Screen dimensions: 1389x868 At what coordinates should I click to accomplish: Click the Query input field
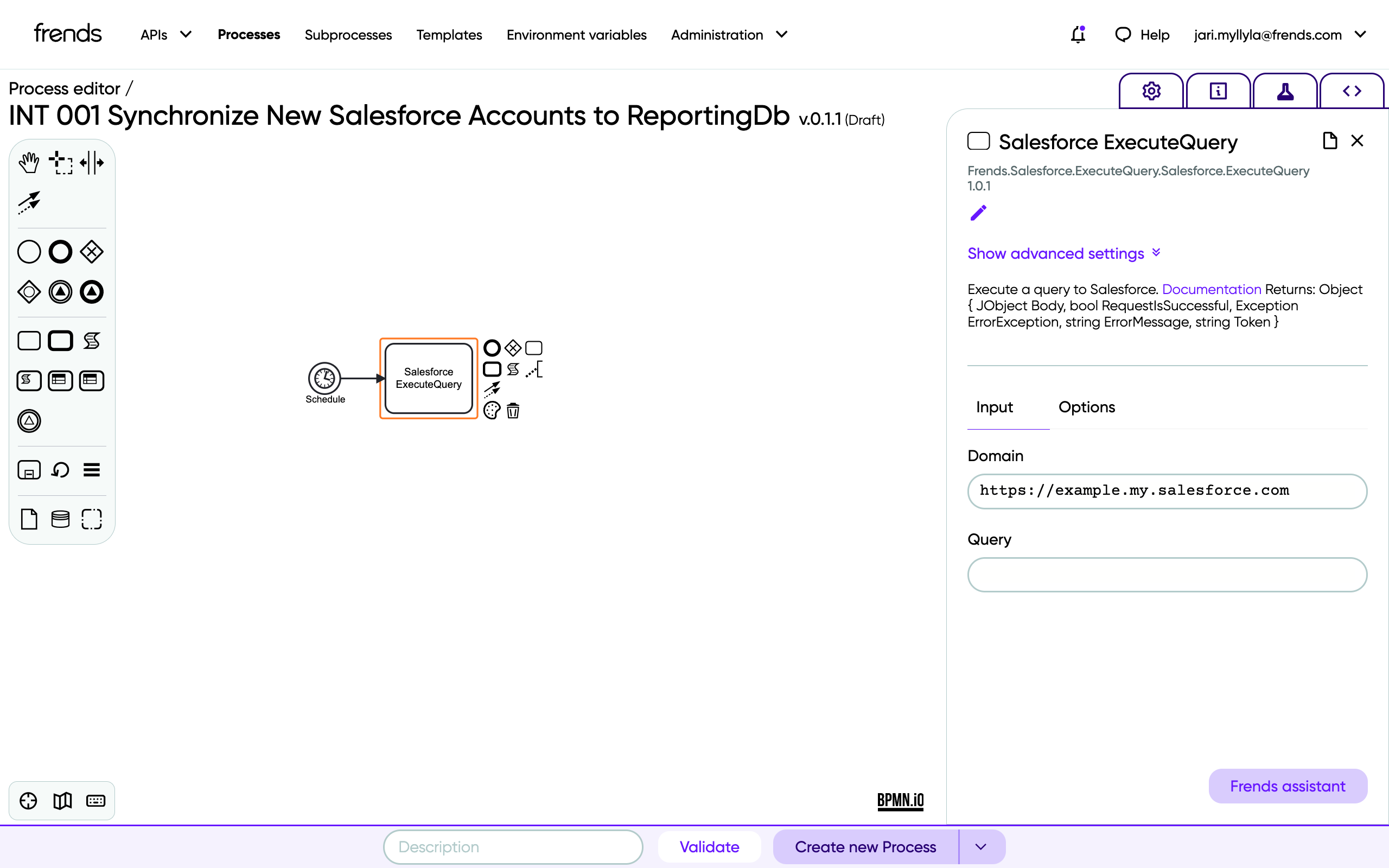click(1167, 575)
